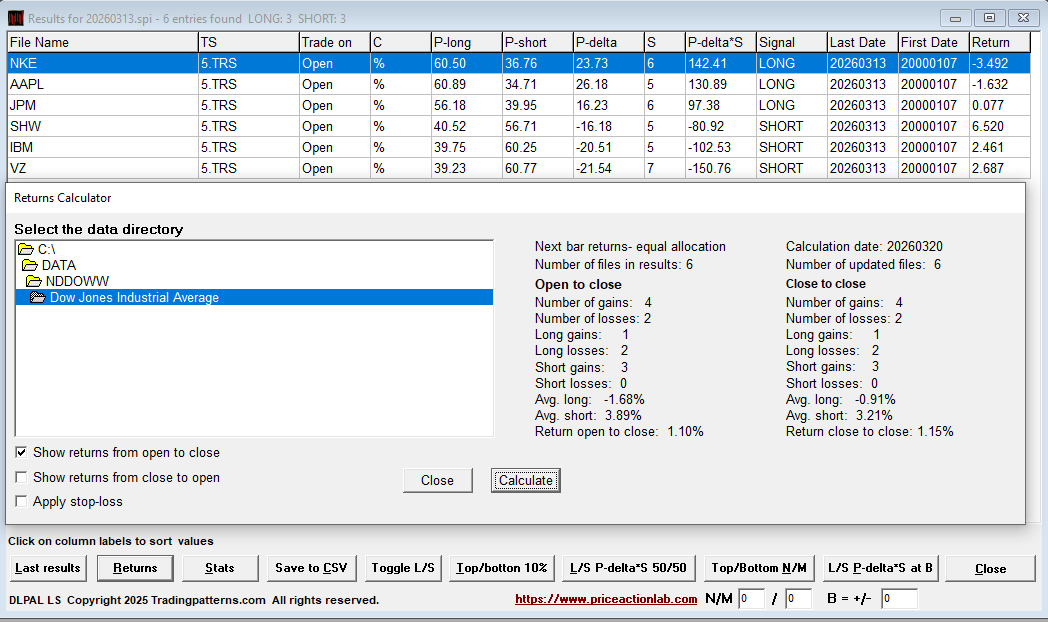
Task: Click the B = +/- input field
Action: pyautogui.click(x=899, y=599)
